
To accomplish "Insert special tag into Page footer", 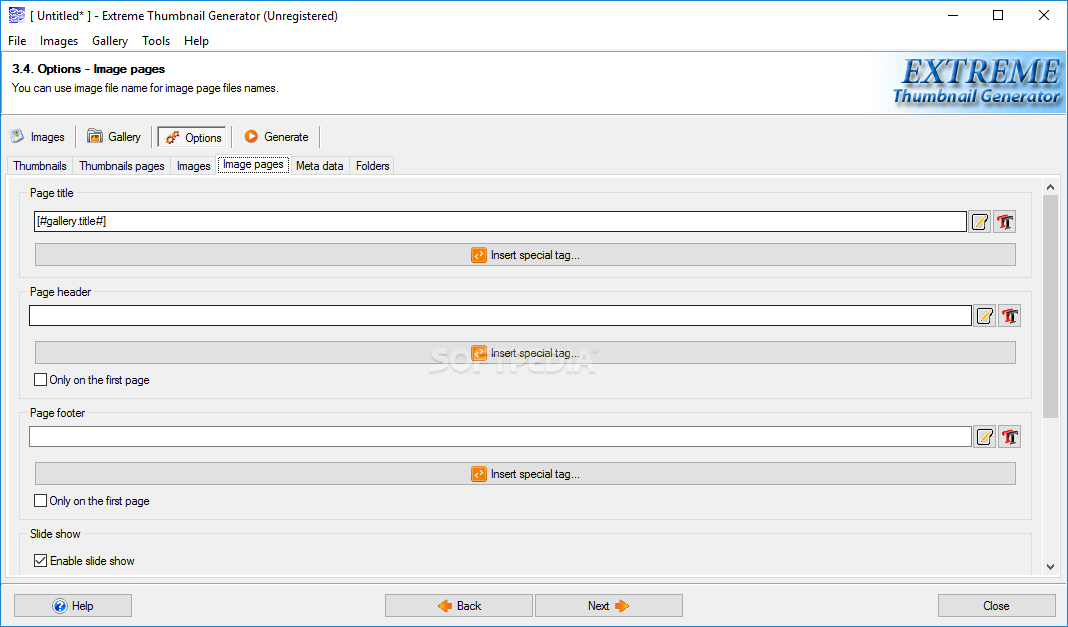I will point(525,474).
